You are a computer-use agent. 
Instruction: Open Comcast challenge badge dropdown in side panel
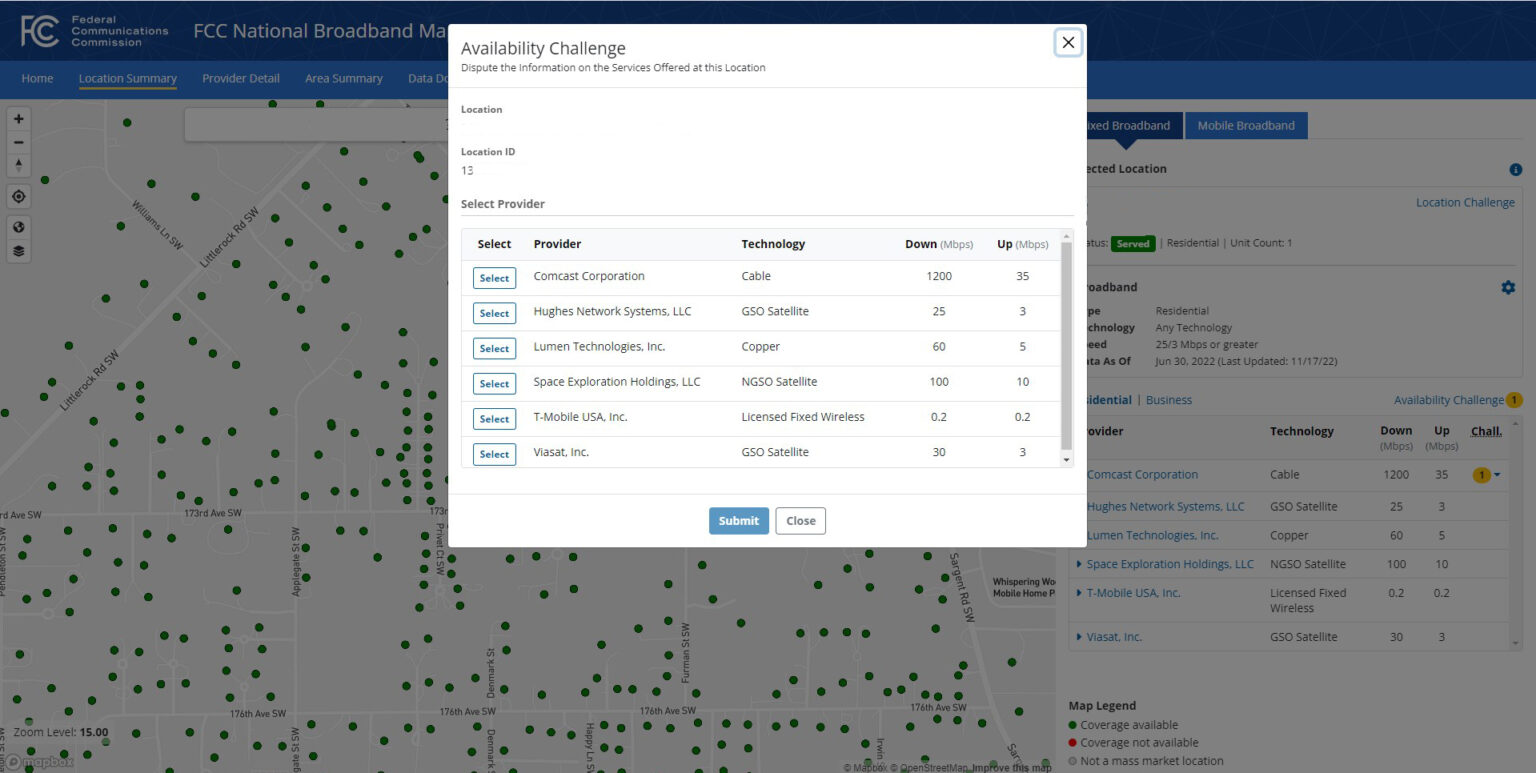[x=1487, y=475]
